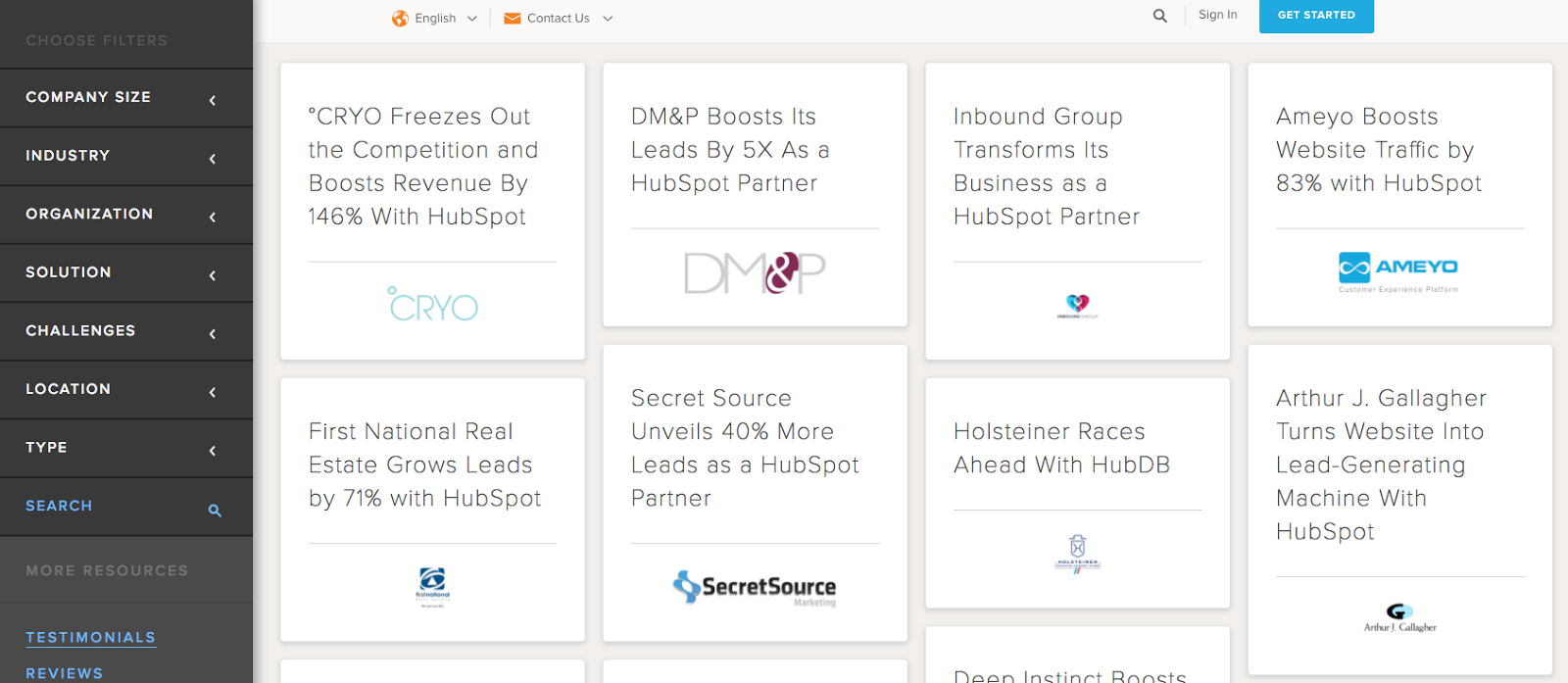The image size is (1568, 683).
Task: Click the °CRYO company logo
Action: (433, 305)
